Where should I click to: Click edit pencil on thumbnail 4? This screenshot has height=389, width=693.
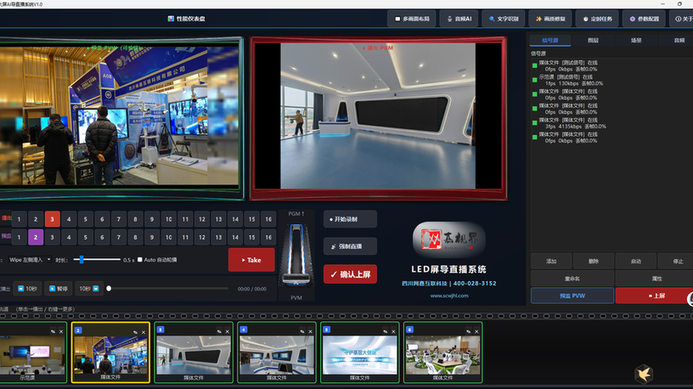302,331
